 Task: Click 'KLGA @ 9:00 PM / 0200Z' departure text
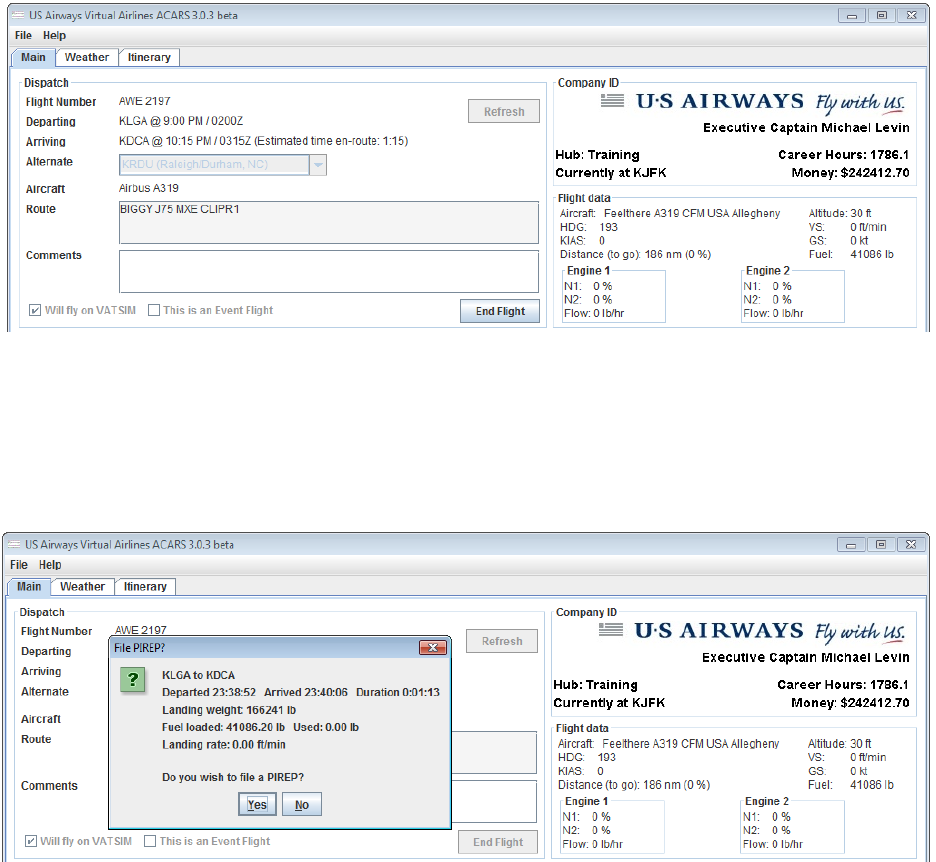(181, 121)
